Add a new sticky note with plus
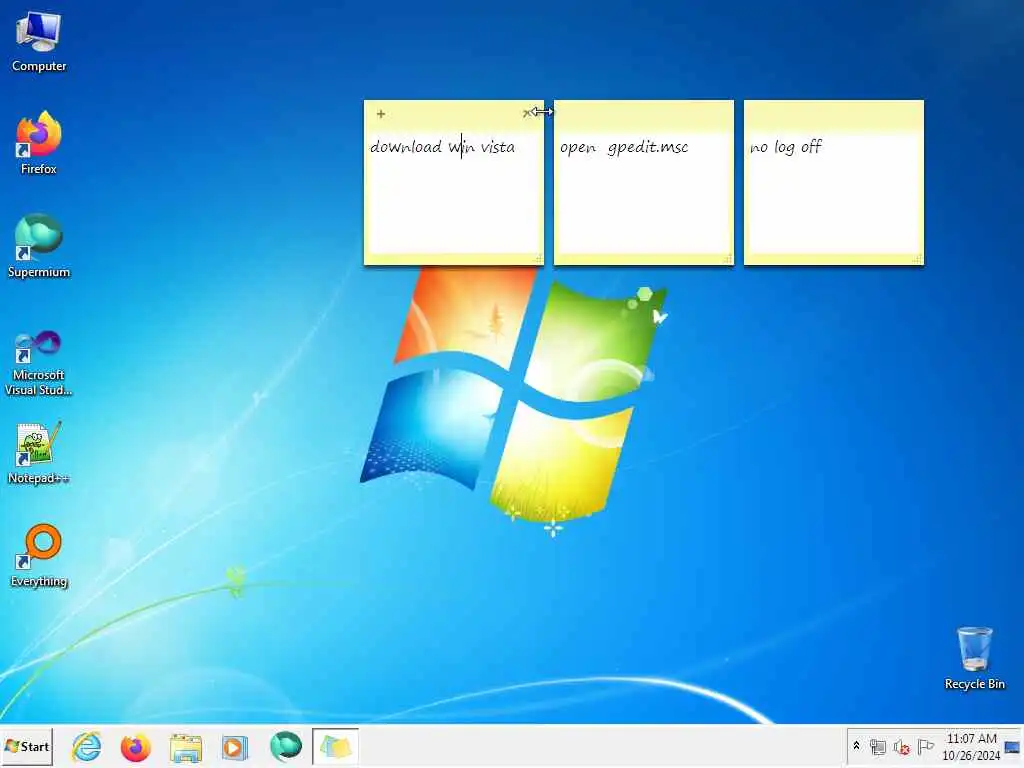 381,114
